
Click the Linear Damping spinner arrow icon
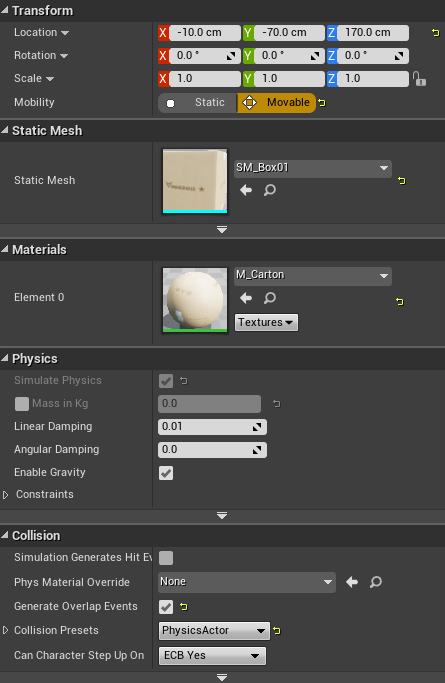point(257,427)
